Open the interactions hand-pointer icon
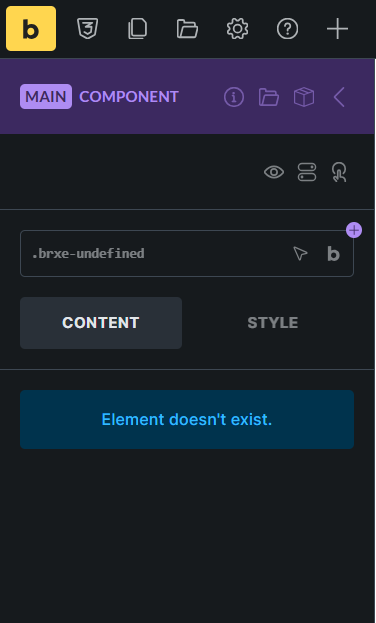 (x=339, y=172)
